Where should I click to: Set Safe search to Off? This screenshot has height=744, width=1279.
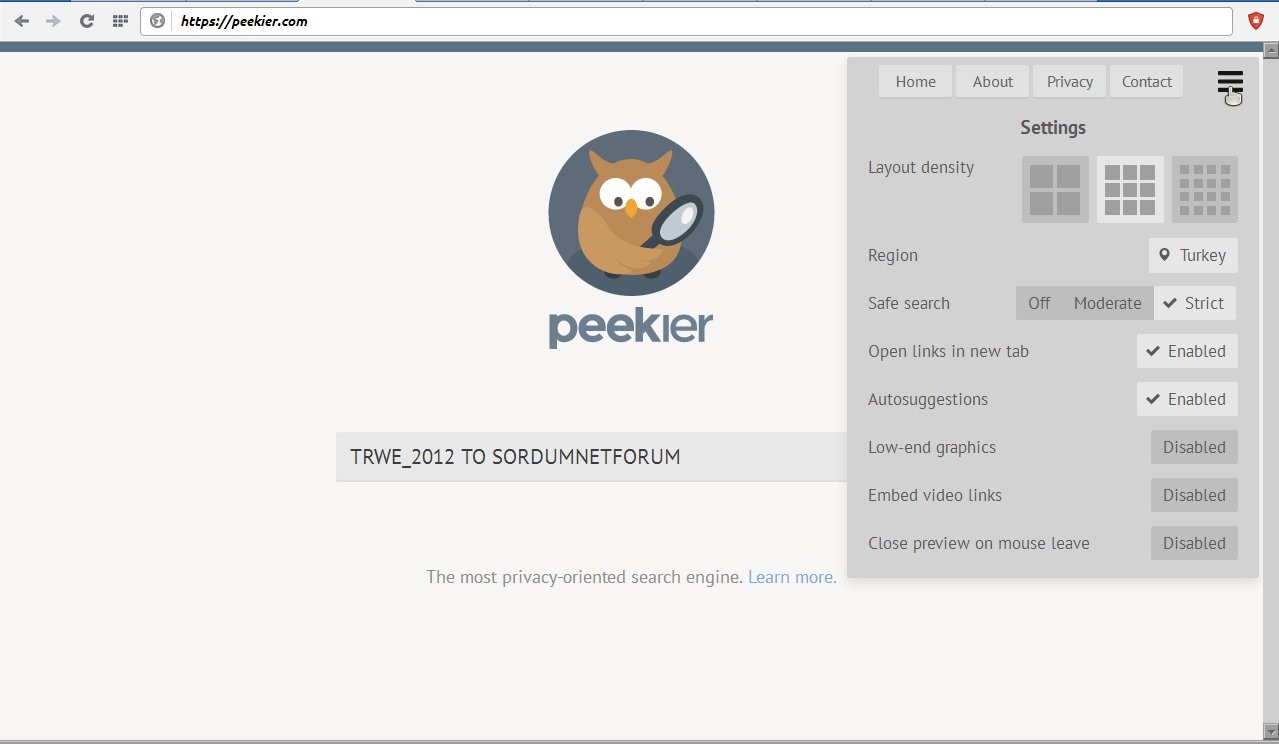1039,303
